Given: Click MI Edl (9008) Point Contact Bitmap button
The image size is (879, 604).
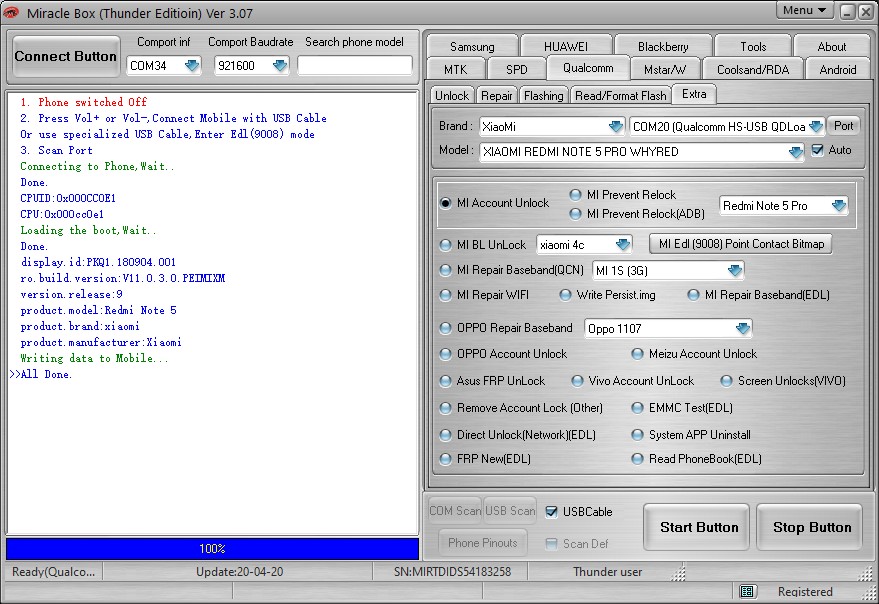Looking at the screenshot, I should 741,244.
